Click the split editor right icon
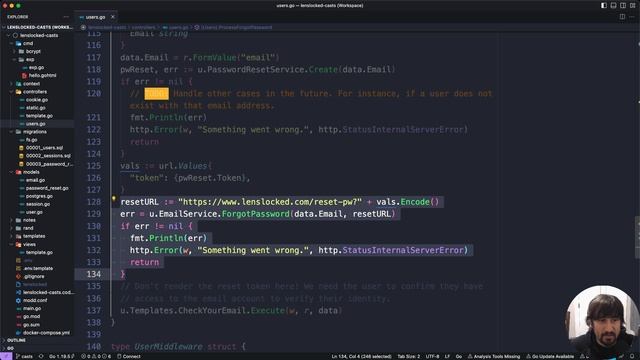The height and width of the screenshot is (360, 640). (x=622, y=17)
